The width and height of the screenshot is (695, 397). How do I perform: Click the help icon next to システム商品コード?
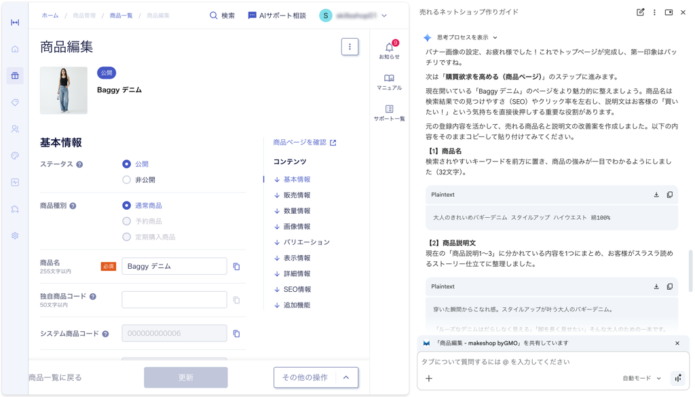105,334
